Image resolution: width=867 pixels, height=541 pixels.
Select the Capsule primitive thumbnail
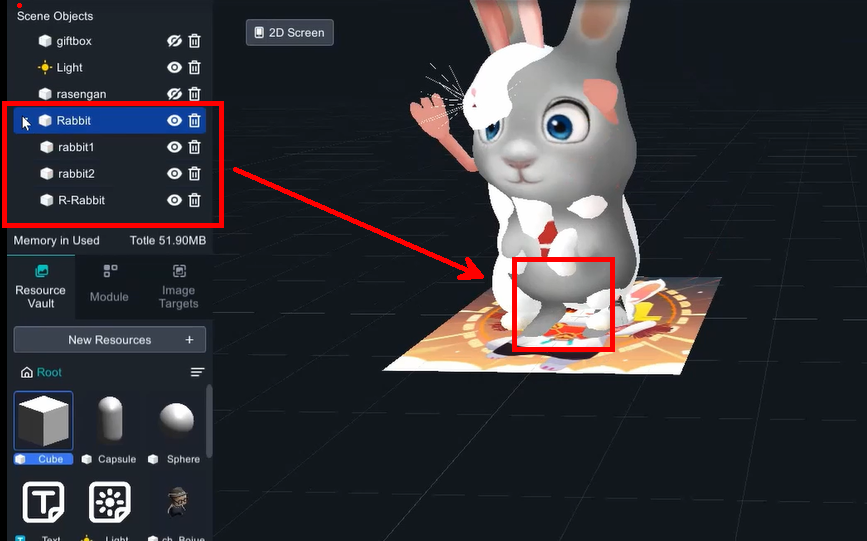110,421
